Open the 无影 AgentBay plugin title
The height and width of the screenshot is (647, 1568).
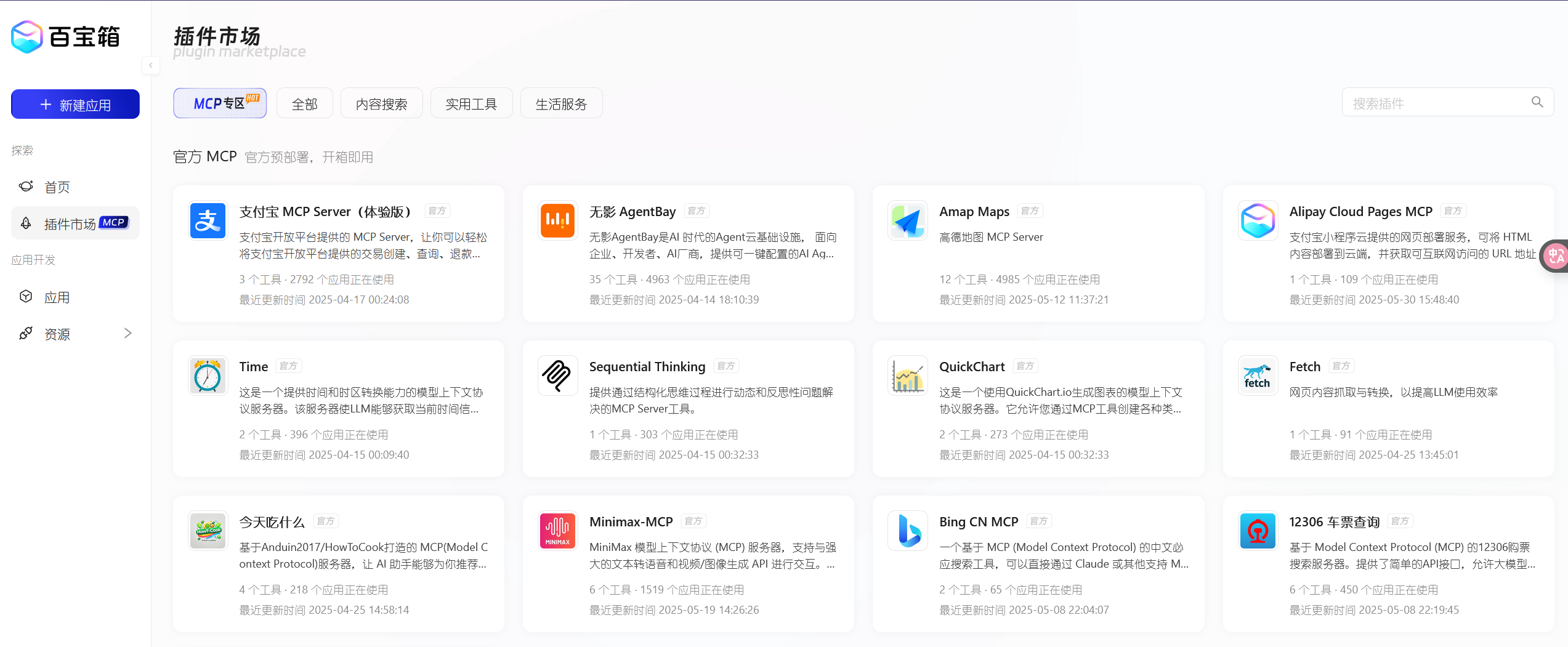coord(632,212)
